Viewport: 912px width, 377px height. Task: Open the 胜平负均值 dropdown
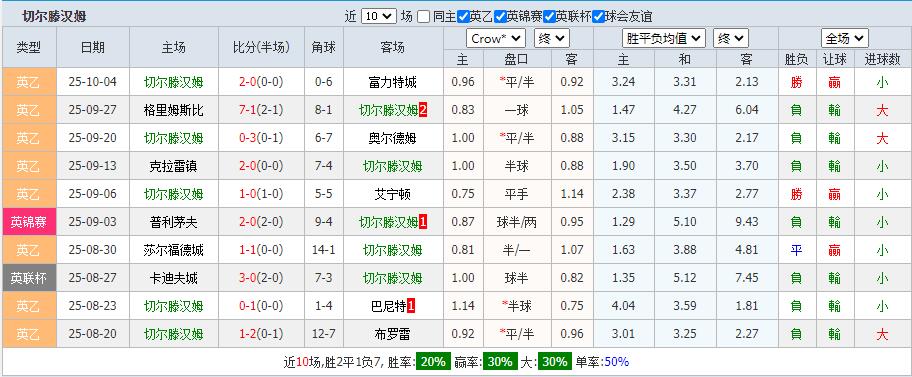pyautogui.click(x=664, y=39)
